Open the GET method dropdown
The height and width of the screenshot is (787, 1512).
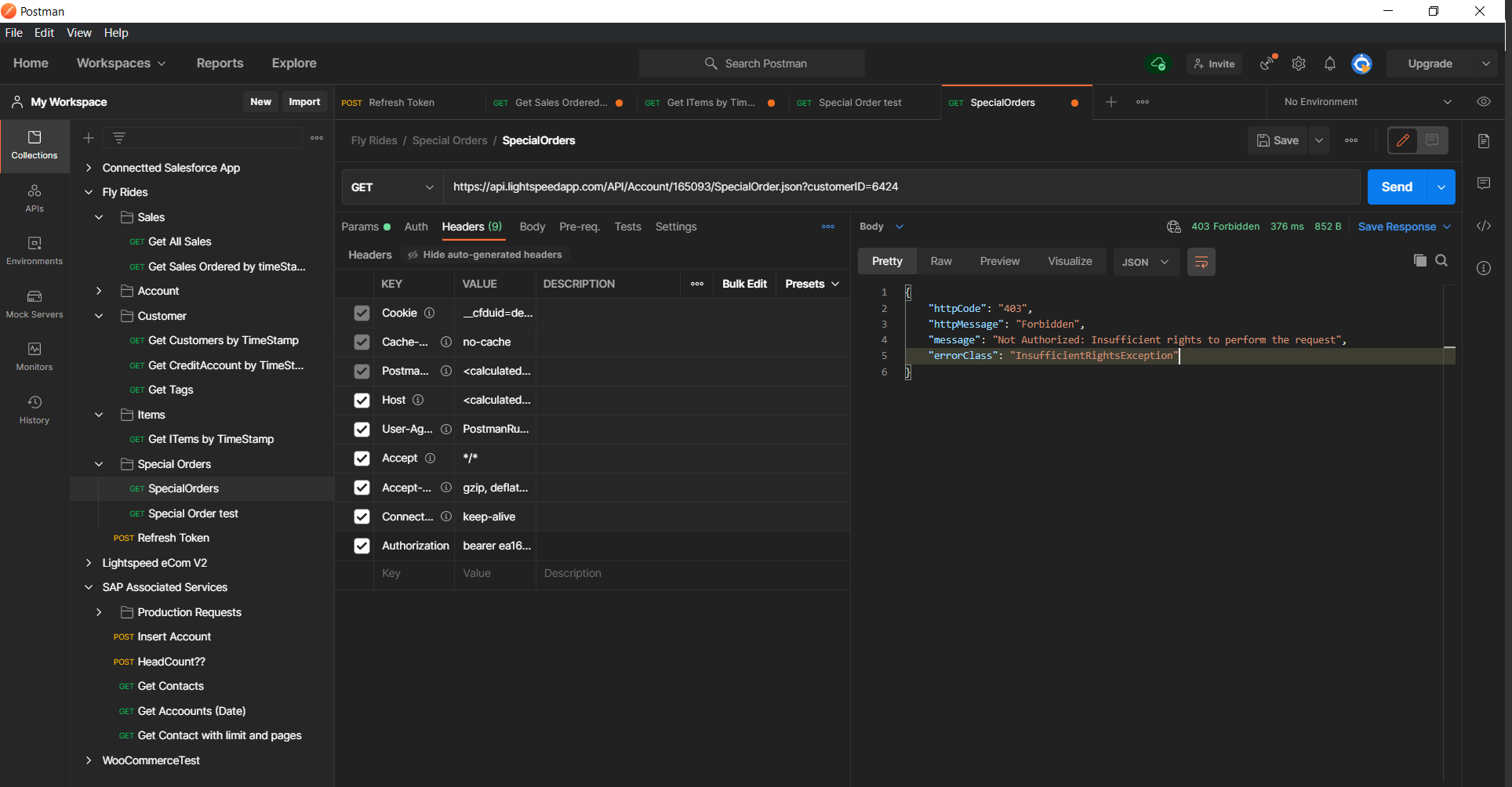392,187
